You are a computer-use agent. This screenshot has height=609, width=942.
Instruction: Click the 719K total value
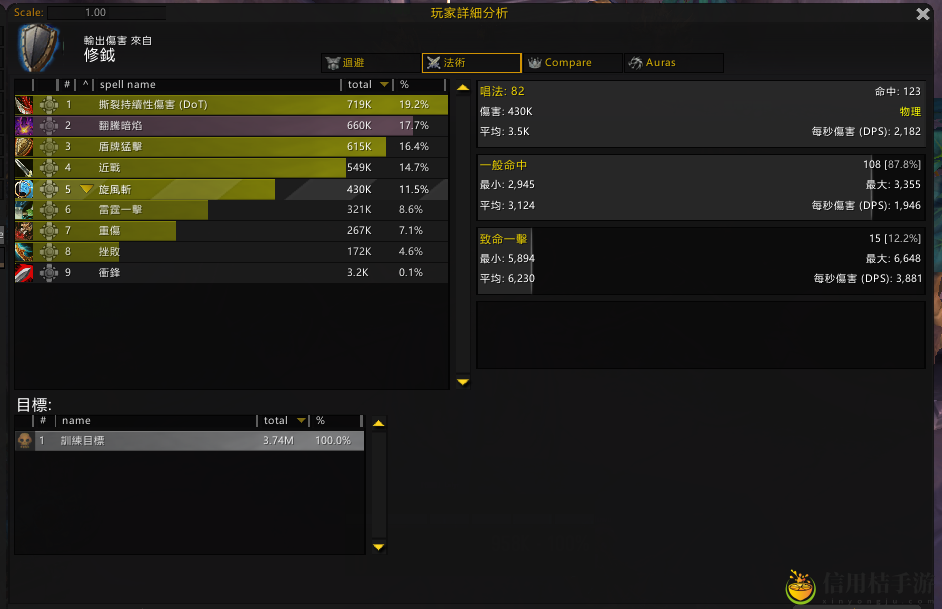click(x=359, y=105)
